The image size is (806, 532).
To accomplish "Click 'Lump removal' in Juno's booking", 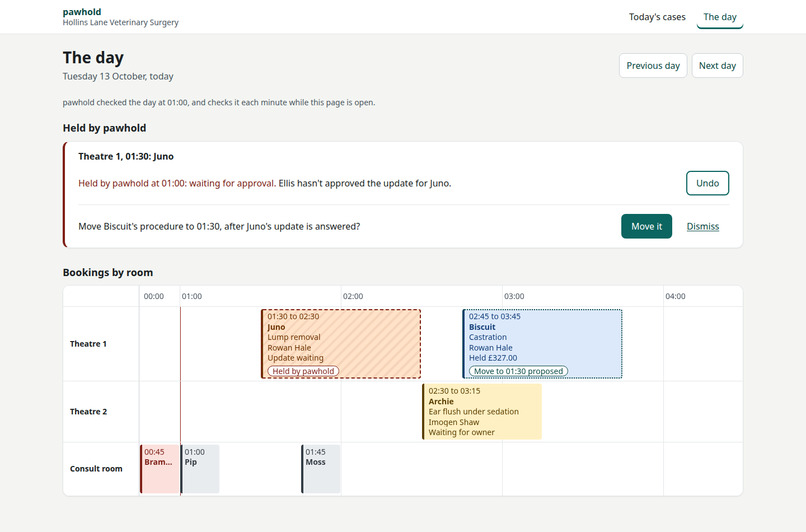I will 294,337.
